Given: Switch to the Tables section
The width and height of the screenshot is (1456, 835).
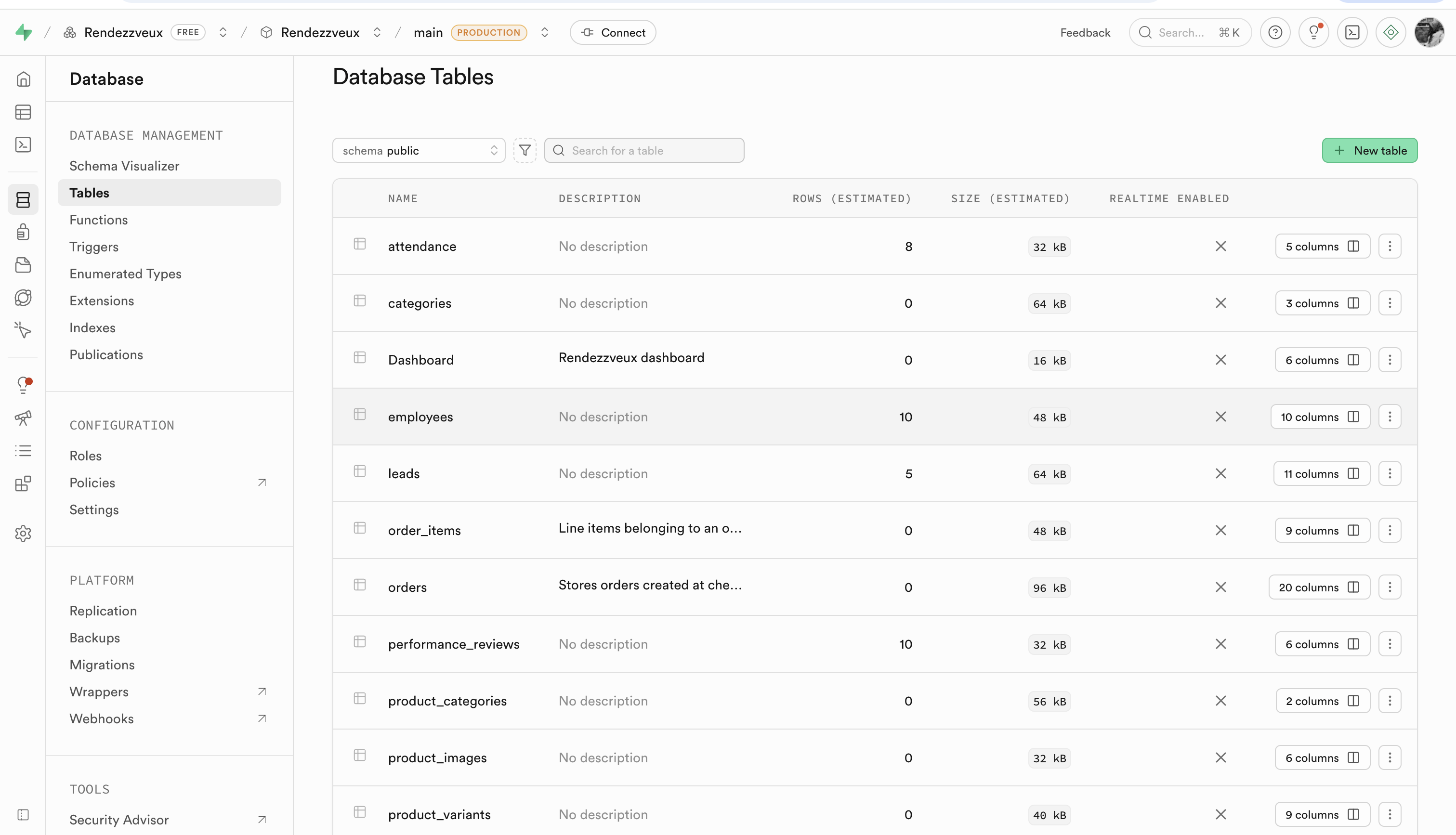Looking at the screenshot, I should click(x=89, y=192).
